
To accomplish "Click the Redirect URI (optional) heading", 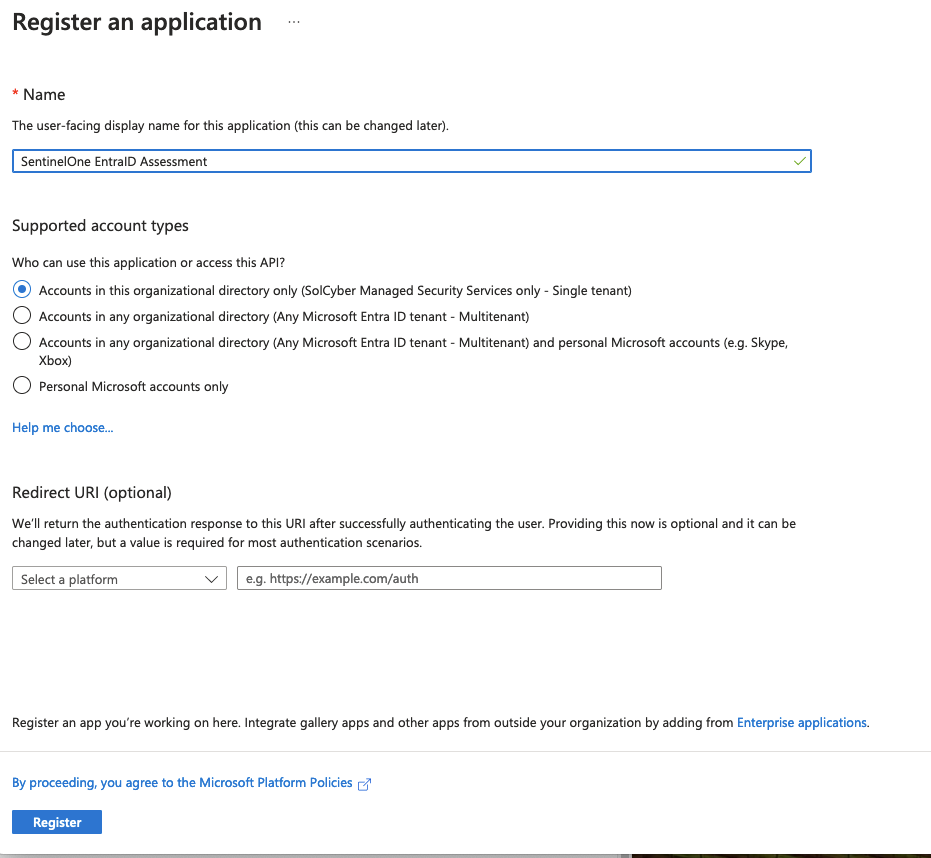I will point(92,492).
